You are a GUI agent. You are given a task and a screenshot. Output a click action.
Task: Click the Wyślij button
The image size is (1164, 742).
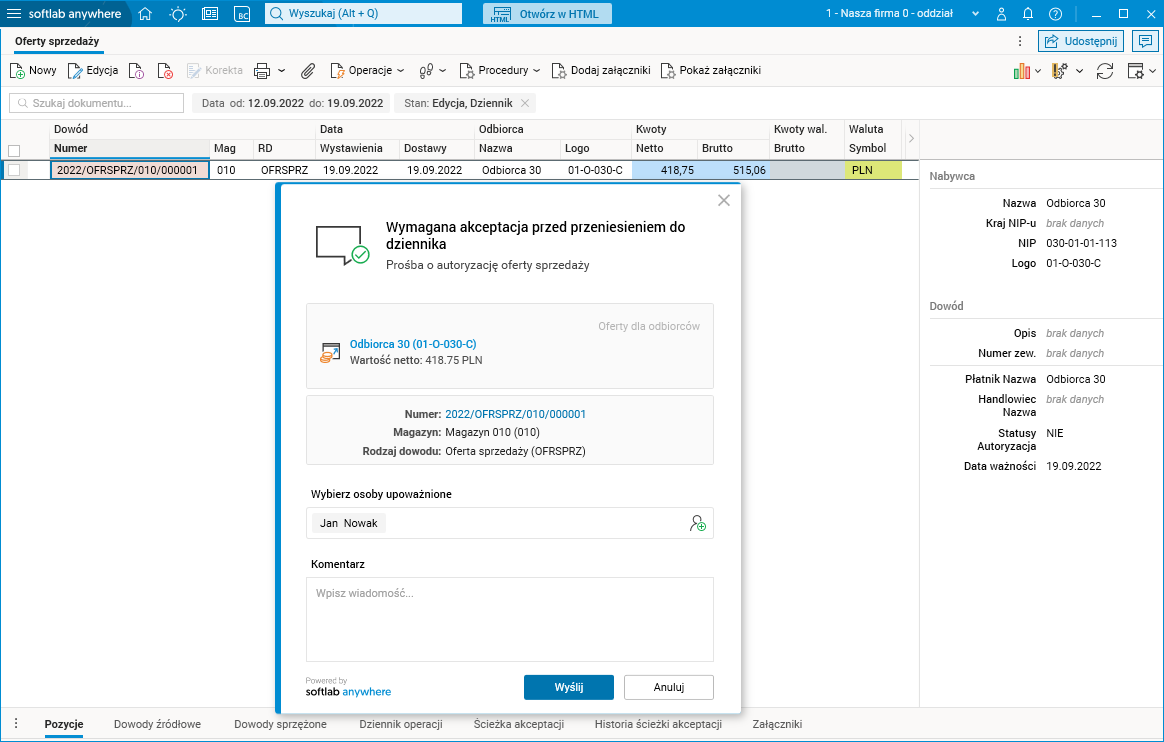coord(569,687)
